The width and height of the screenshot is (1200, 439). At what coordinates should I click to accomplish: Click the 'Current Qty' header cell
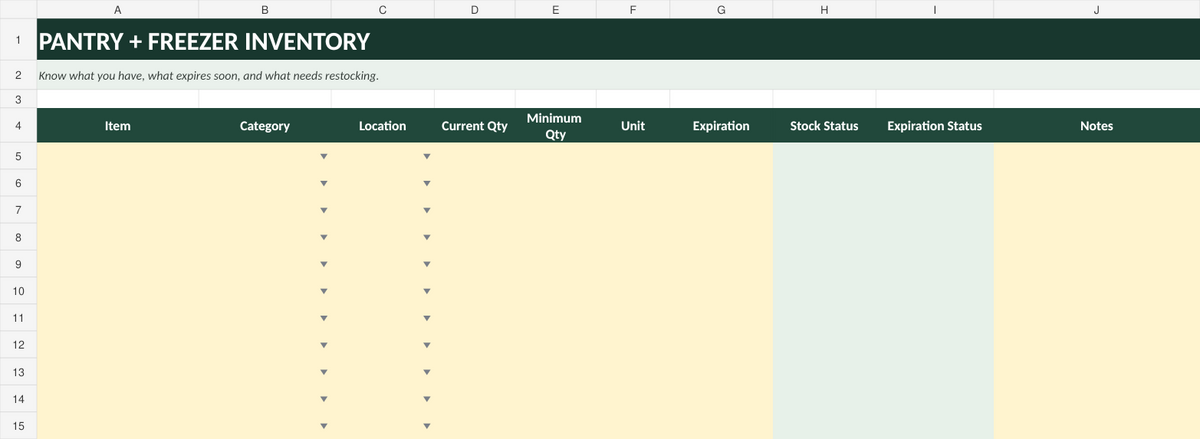474,126
